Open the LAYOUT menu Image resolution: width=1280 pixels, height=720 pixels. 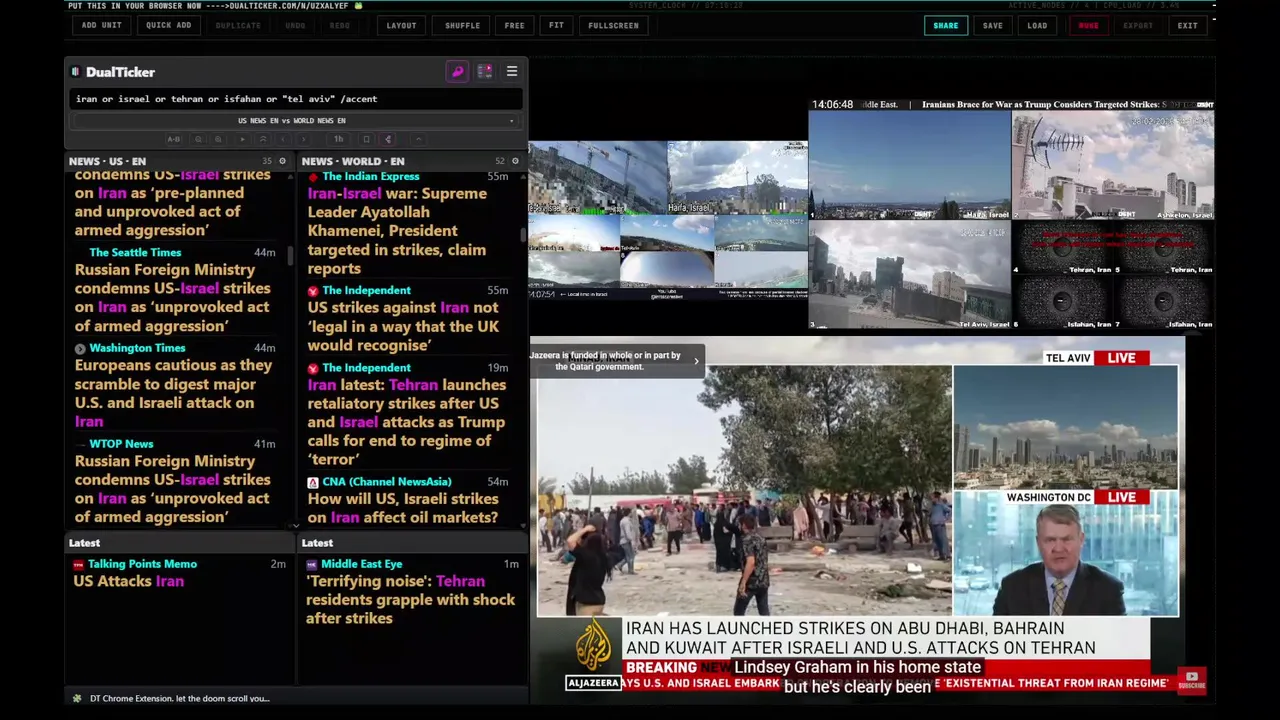point(401,25)
